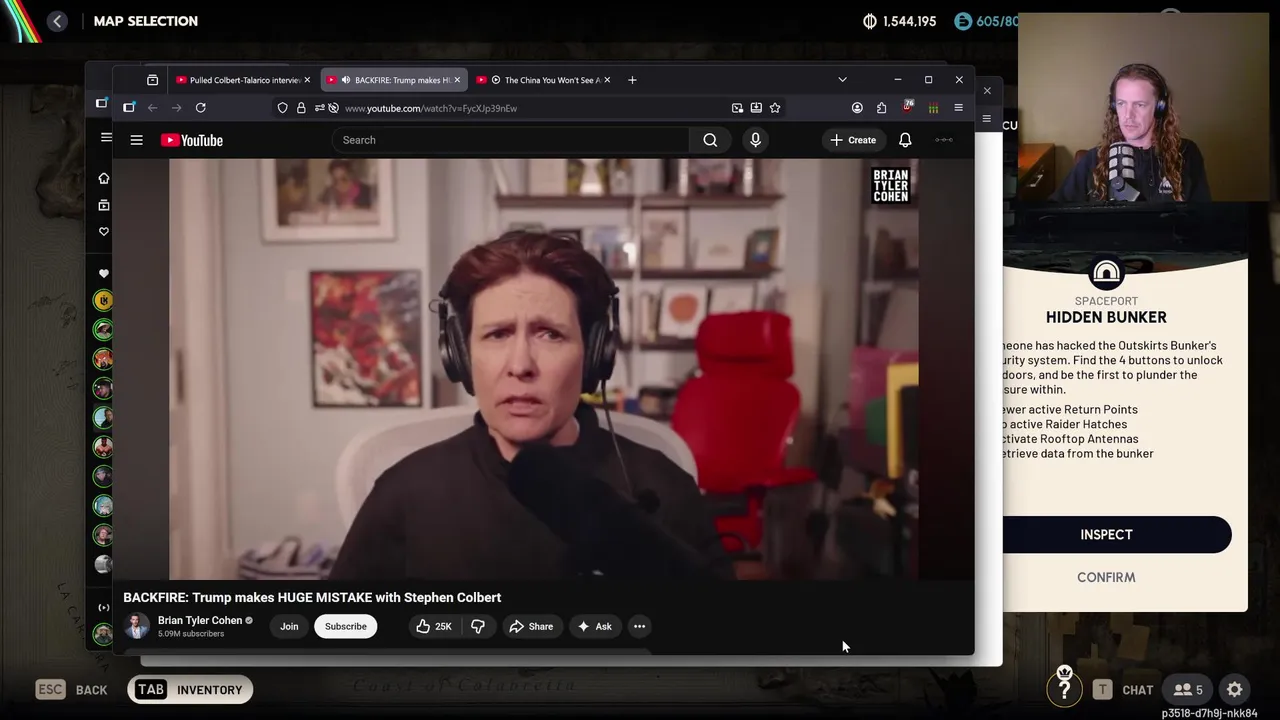Toggle the Firefox sidebar icon
The image size is (1280, 720).
[x=129, y=108]
